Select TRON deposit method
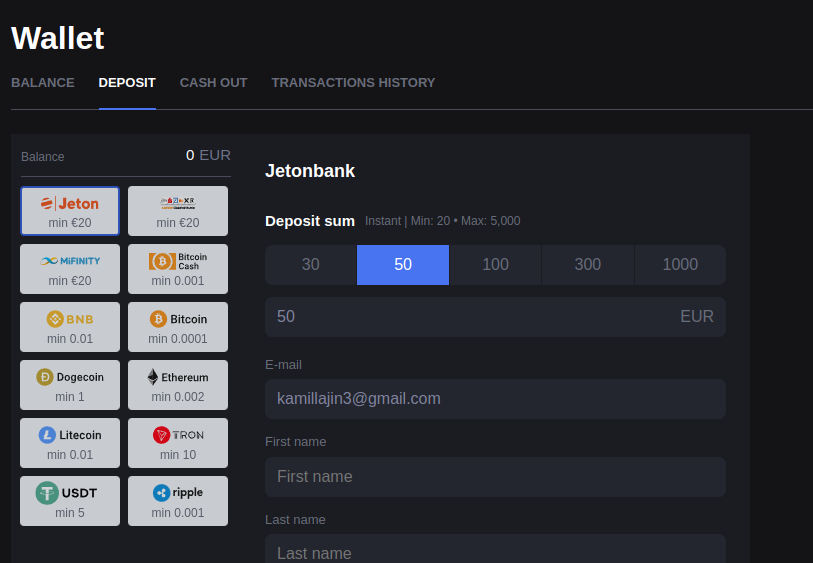The width and height of the screenshot is (813, 563). click(x=178, y=443)
